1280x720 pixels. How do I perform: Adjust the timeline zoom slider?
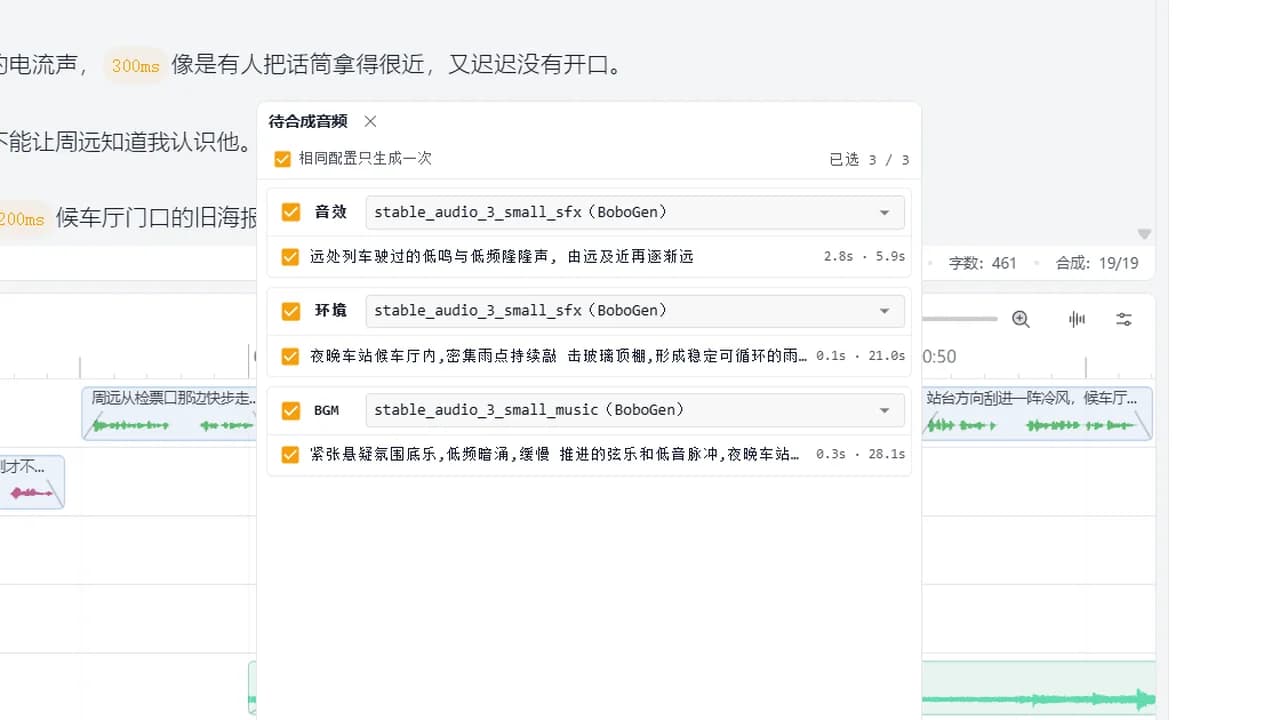(960, 319)
